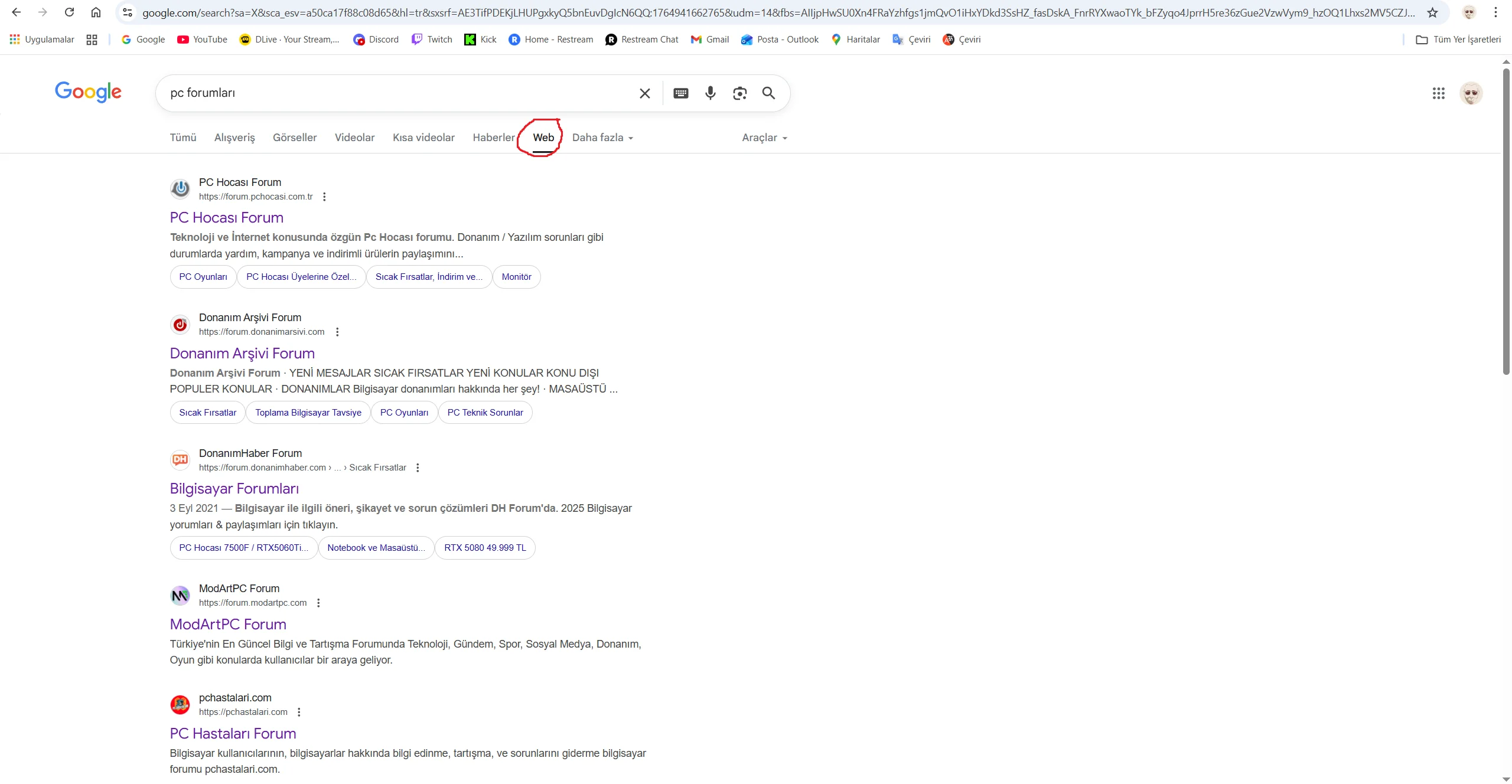
Task: Switch to the Görseller tab
Action: pyautogui.click(x=294, y=138)
